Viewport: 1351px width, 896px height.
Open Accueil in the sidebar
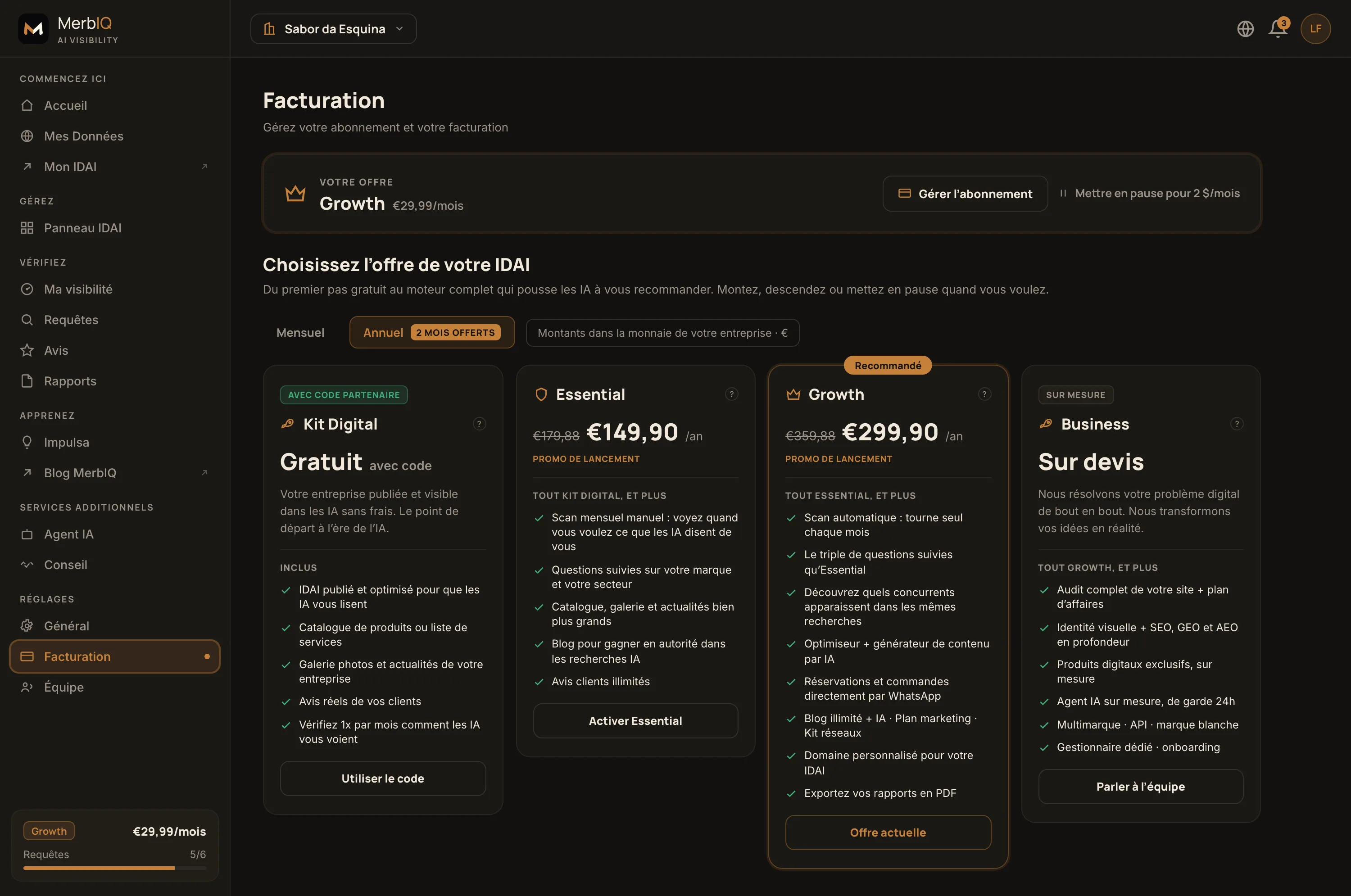(115, 106)
